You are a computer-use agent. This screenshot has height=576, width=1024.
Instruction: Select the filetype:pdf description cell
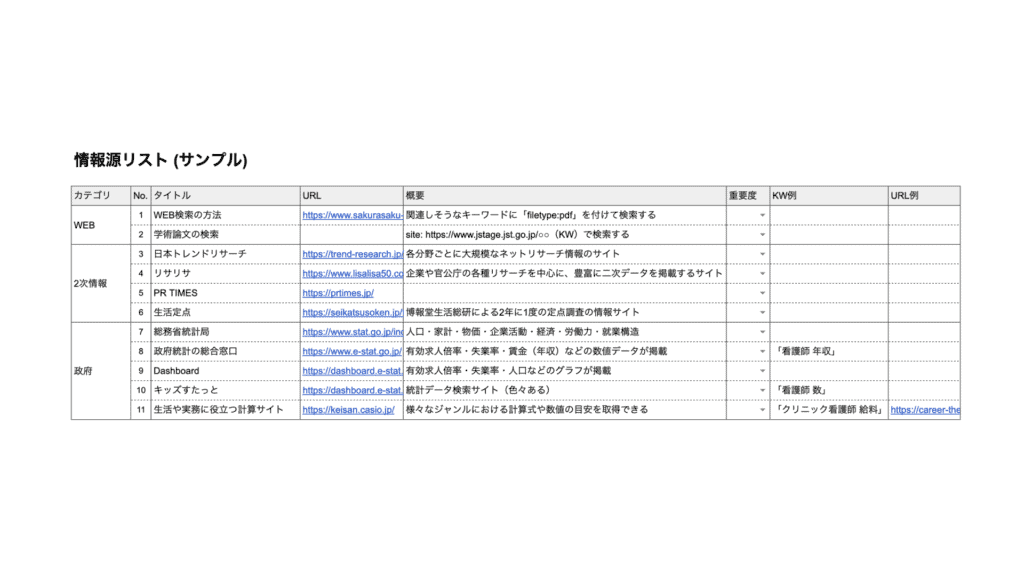(564, 215)
